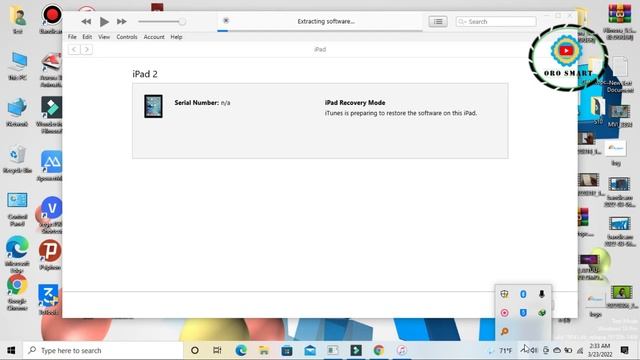The height and width of the screenshot is (360, 640).
Task: Open Cortana circle icon on taskbar
Action: 195,350
